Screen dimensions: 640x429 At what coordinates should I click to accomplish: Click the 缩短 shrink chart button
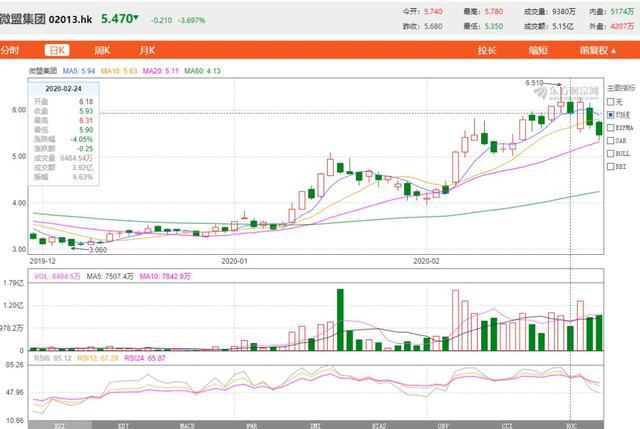[x=538, y=49]
